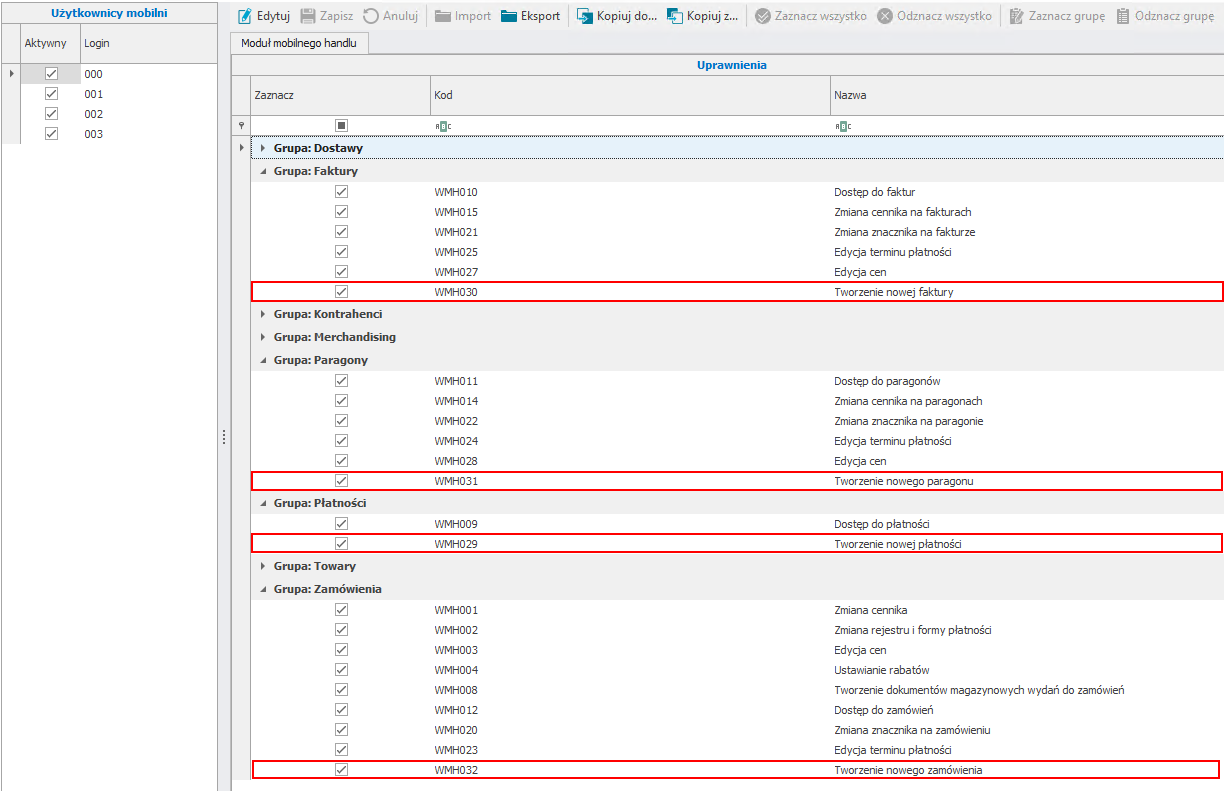The width and height of the screenshot is (1224, 791).
Task: Click the filter icon in Kod column
Action: 443,126
